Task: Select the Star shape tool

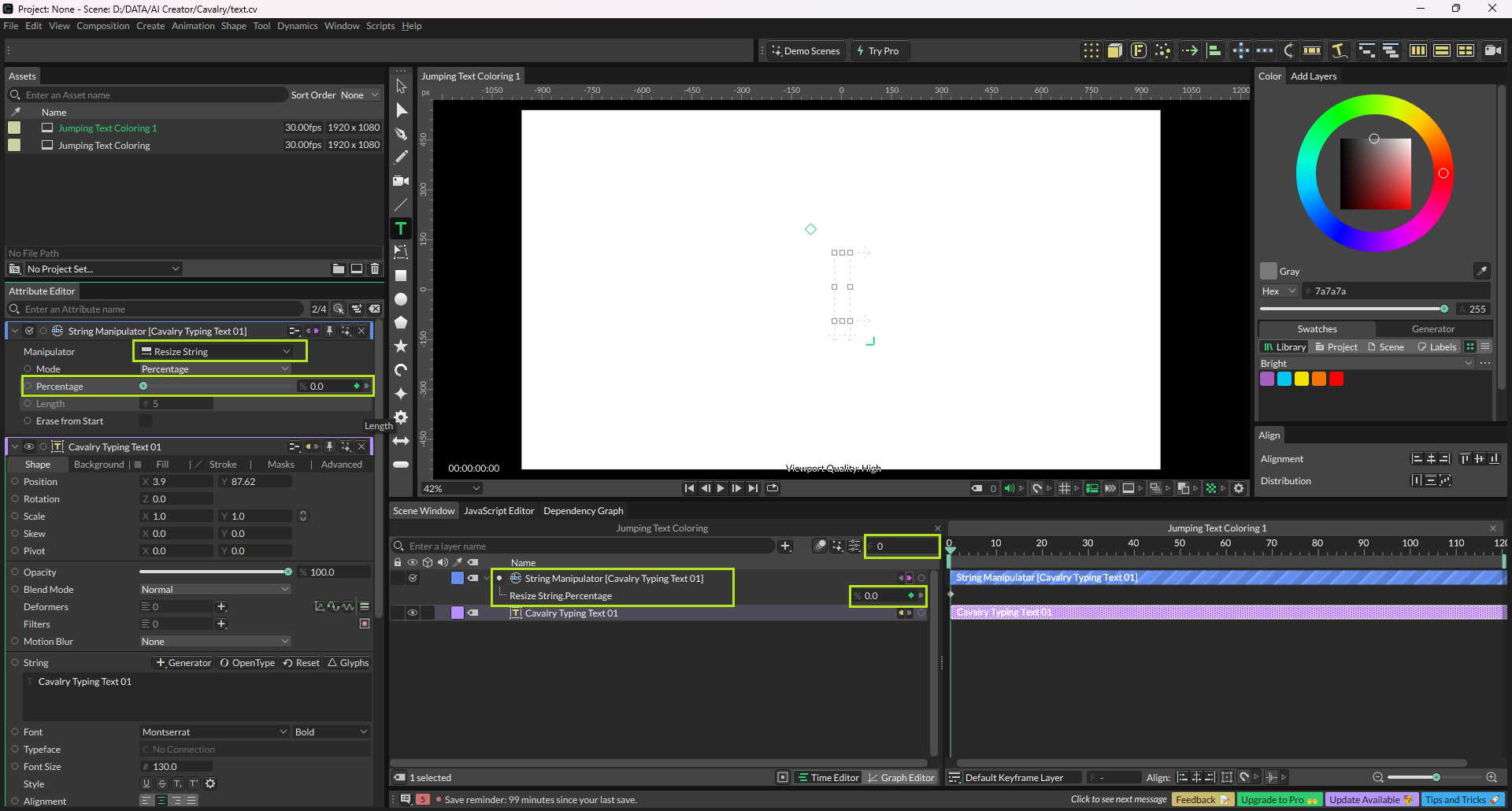Action: point(401,346)
